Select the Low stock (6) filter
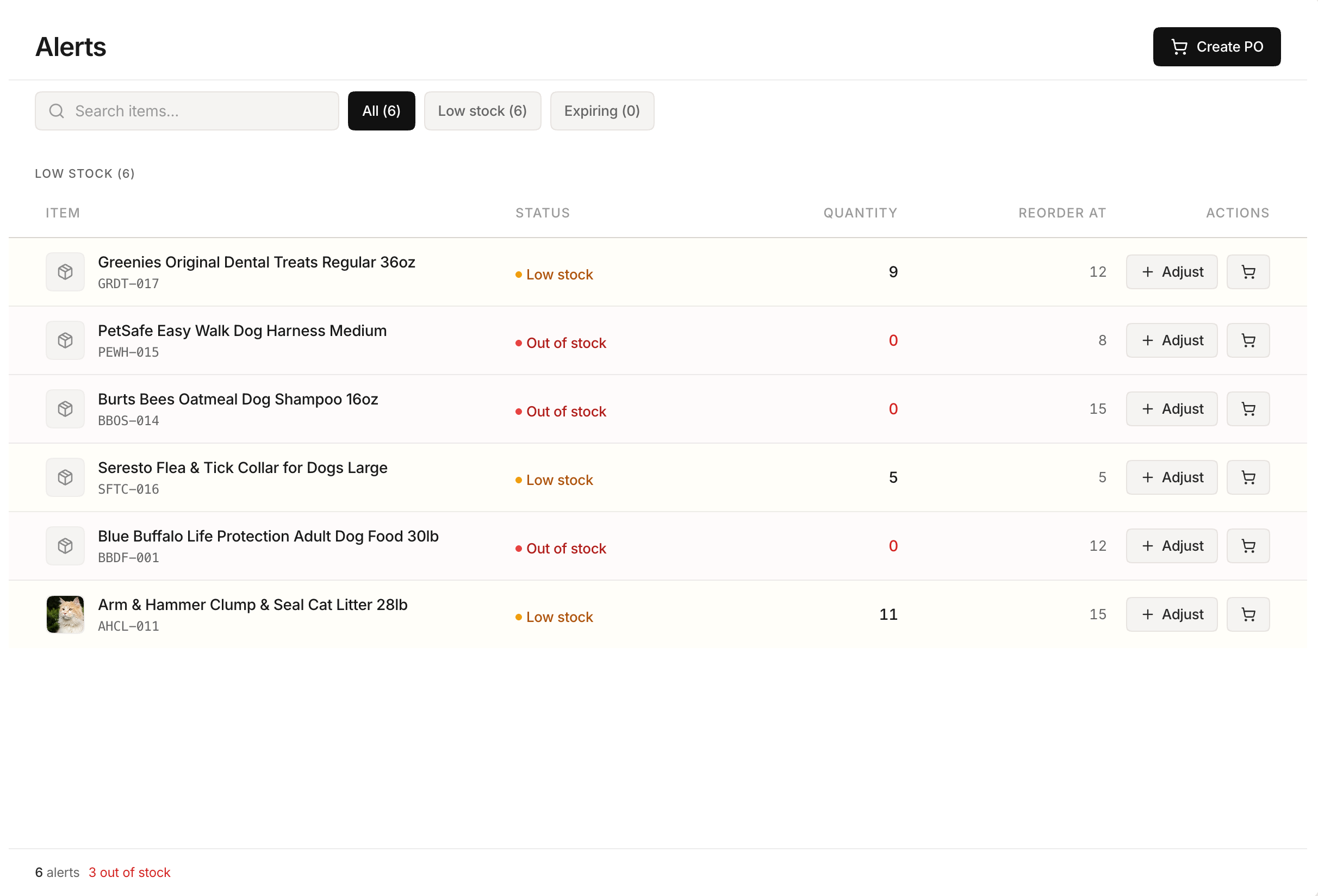The image size is (1318, 896). [x=483, y=110]
